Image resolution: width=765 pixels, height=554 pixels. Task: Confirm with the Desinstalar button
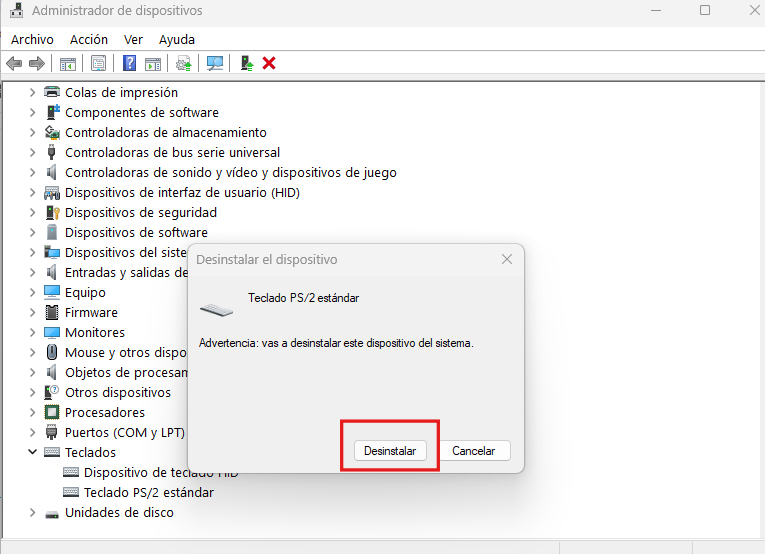tap(390, 451)
